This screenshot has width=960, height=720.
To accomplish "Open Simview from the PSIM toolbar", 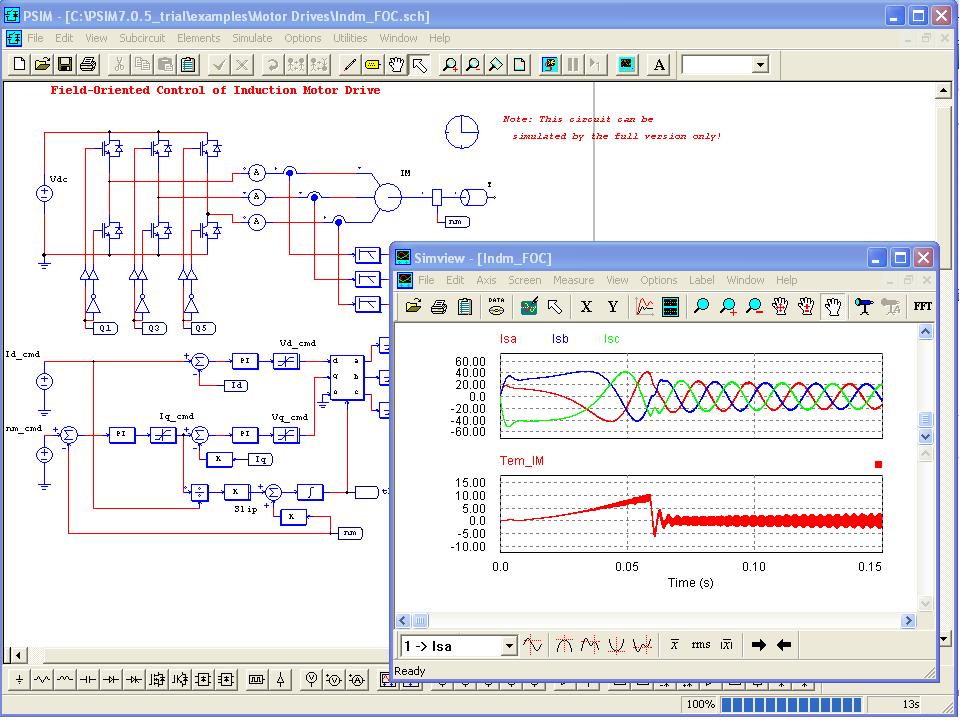I will pyautogui.click(x=626, y=64).
